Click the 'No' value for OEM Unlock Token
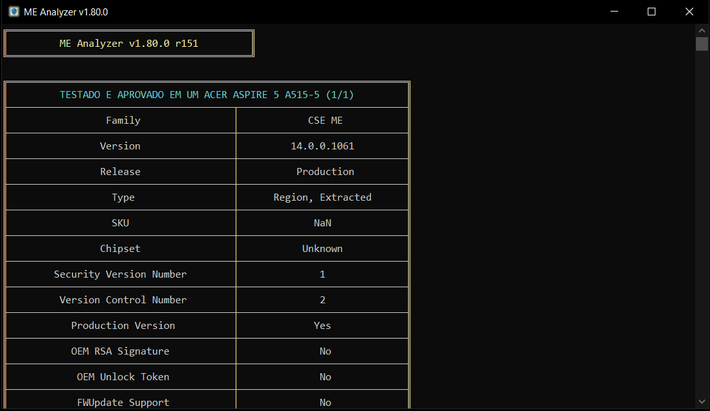 [325, 377]
